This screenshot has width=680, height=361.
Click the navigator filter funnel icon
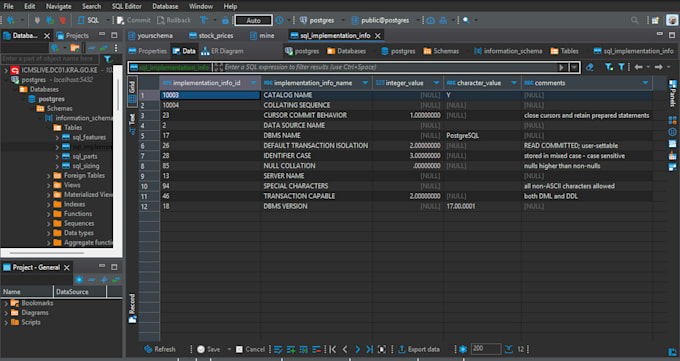click(x=108, y=59)
